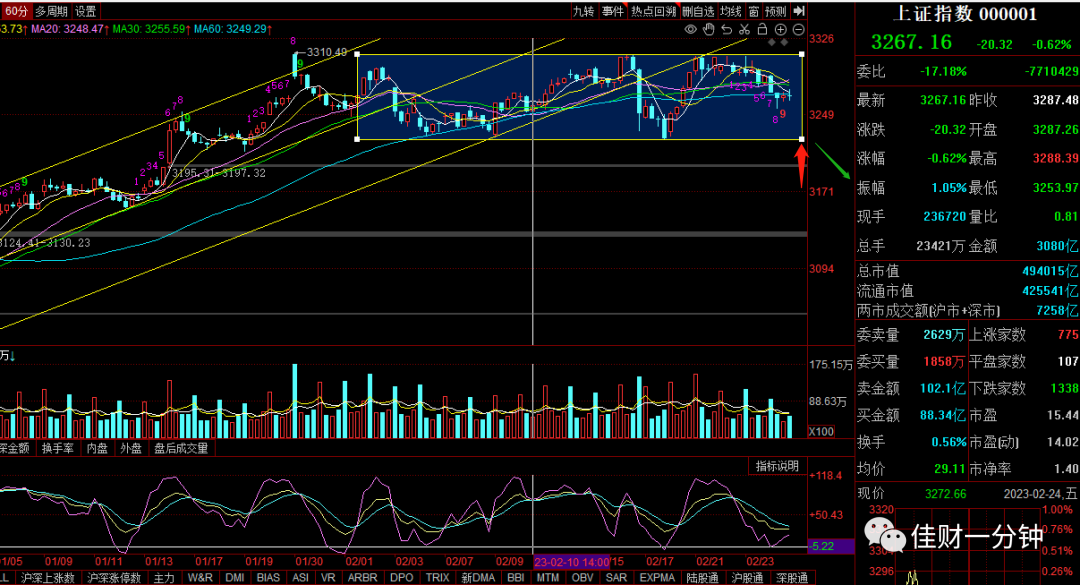
Task: Toggle the unlock padlock icon
Action: click(762, 29)
